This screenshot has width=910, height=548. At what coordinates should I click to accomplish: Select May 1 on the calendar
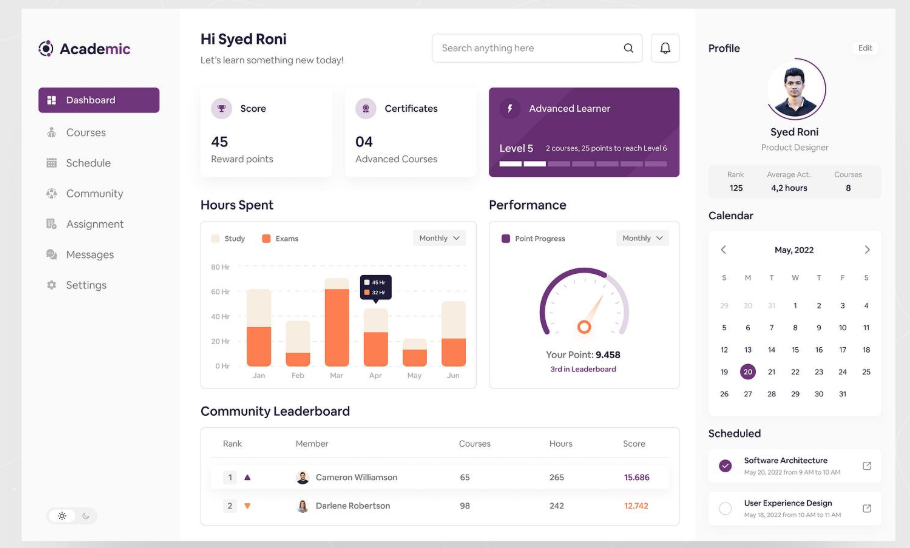click(795, 305)
